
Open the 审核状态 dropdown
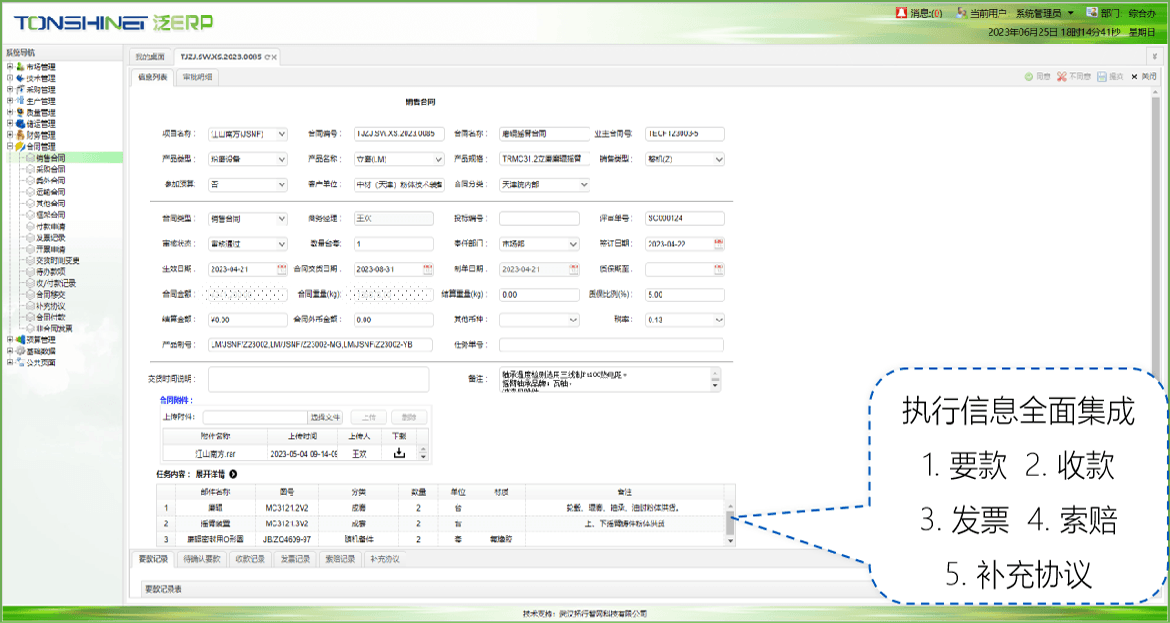281,243
